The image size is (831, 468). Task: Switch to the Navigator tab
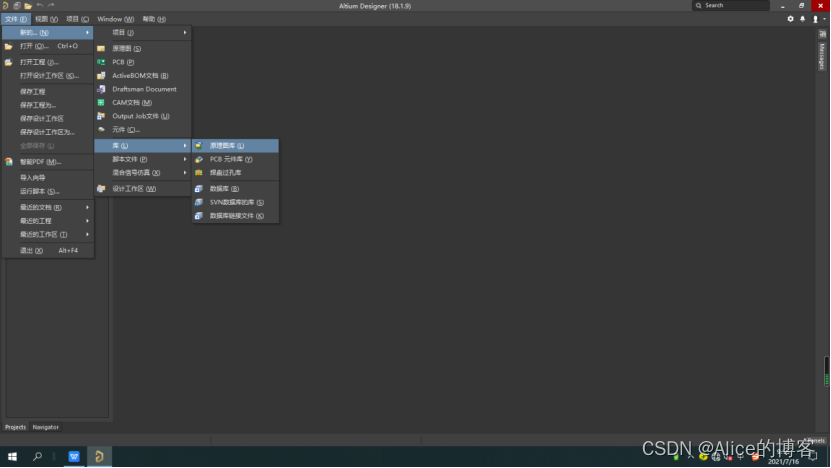point(46,427)
